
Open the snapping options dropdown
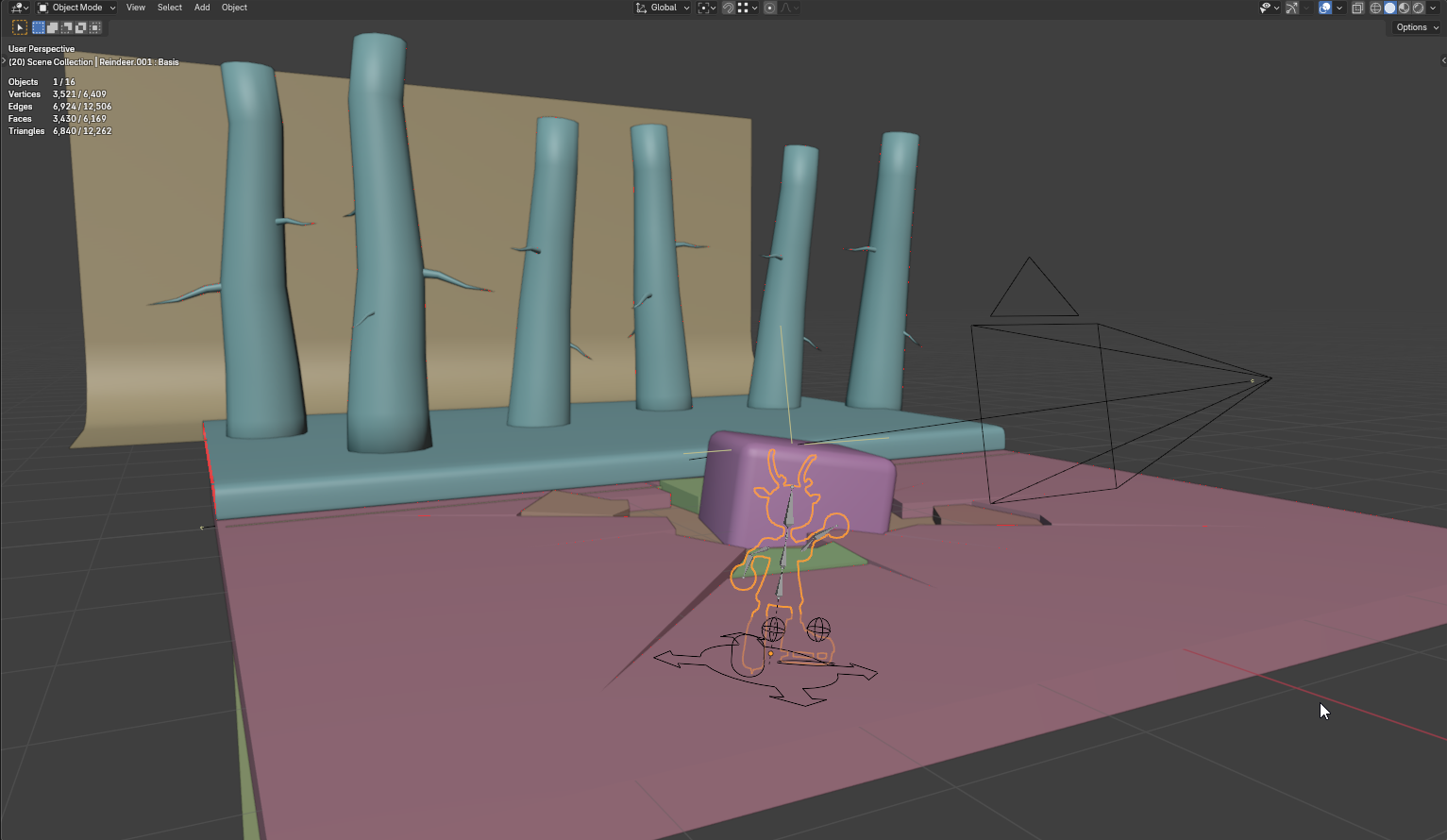point(748,8)
